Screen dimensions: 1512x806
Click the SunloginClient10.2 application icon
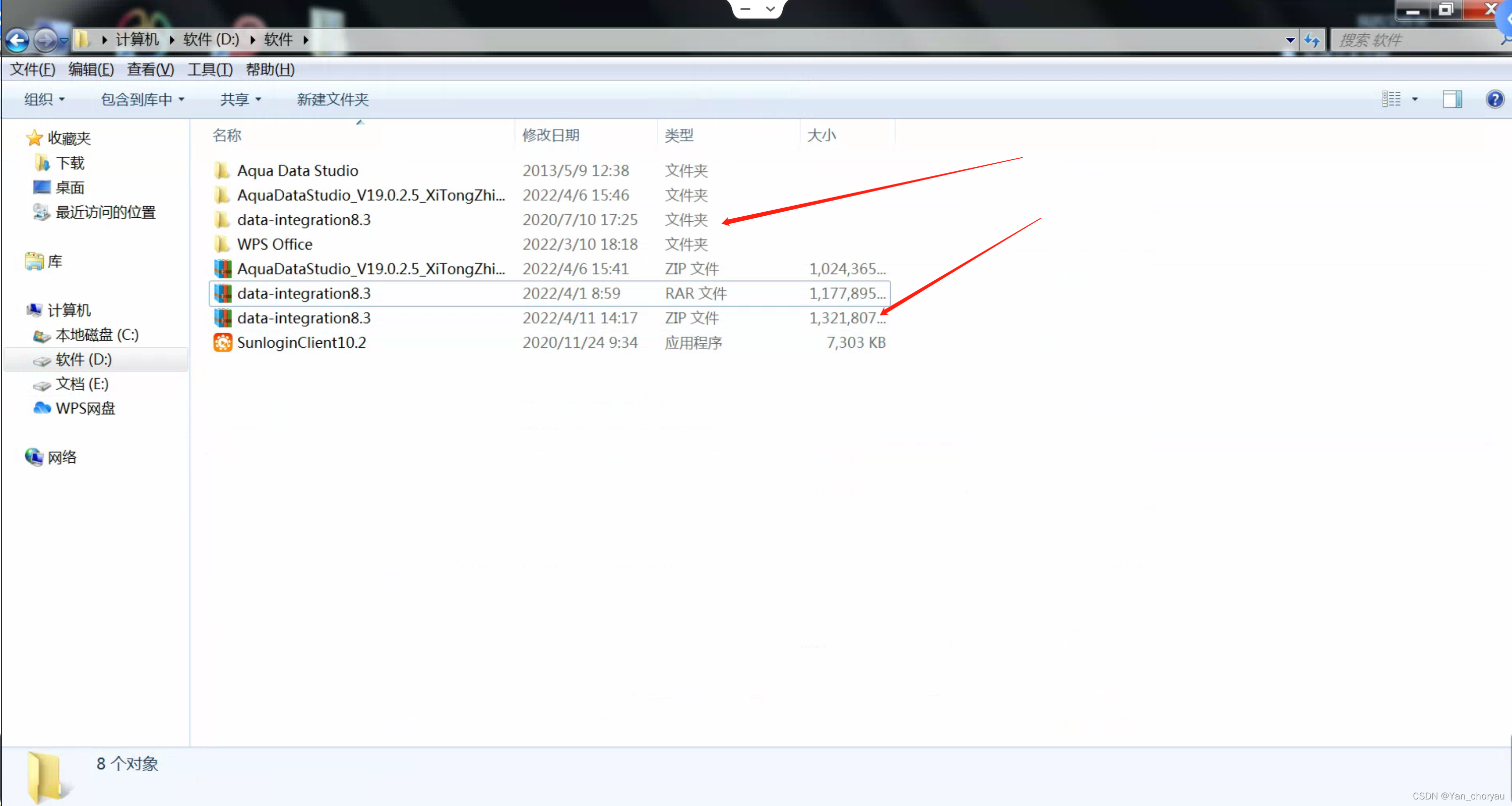pos(222,342)
